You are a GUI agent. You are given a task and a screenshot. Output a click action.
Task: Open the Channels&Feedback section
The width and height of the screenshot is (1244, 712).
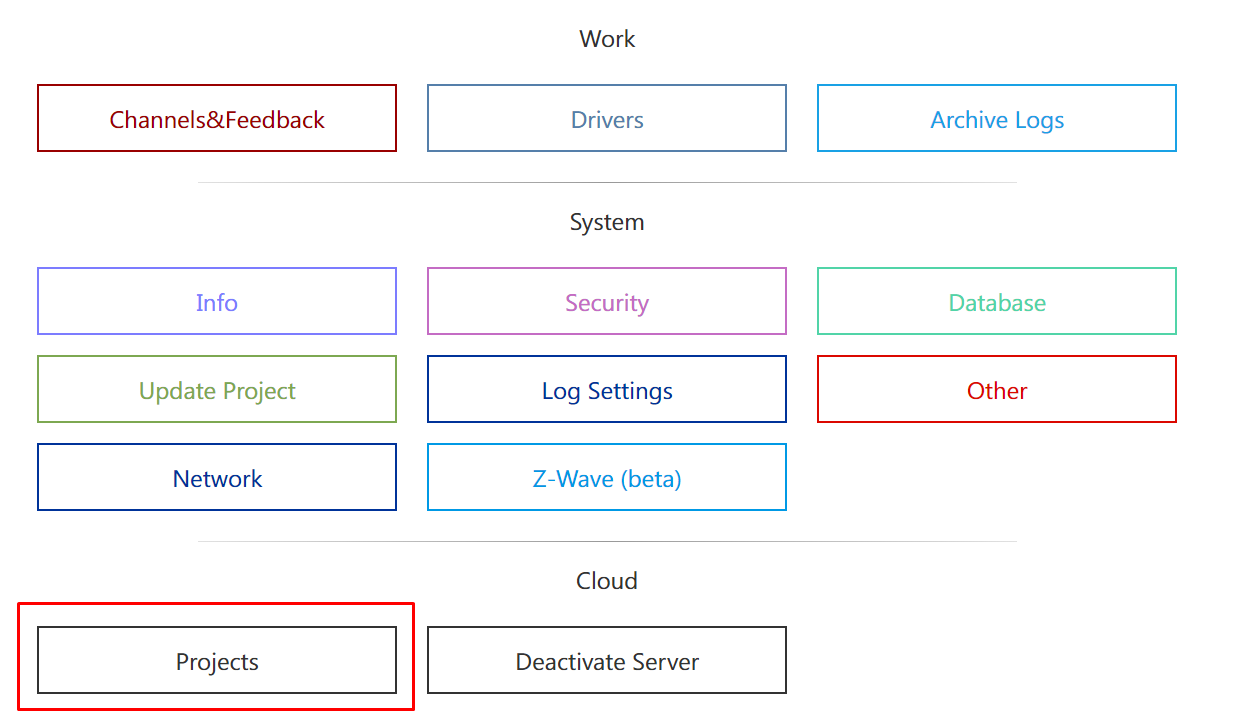217,119
